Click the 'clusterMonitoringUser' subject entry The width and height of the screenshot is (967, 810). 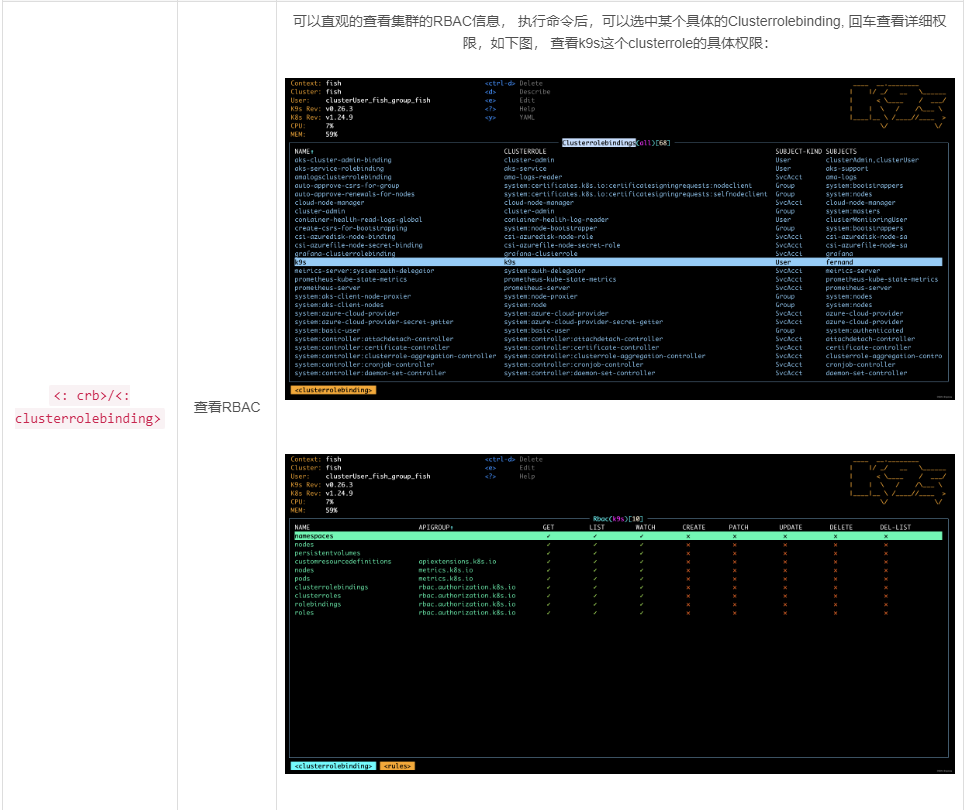pyautogui.click(x=866, y=220)
